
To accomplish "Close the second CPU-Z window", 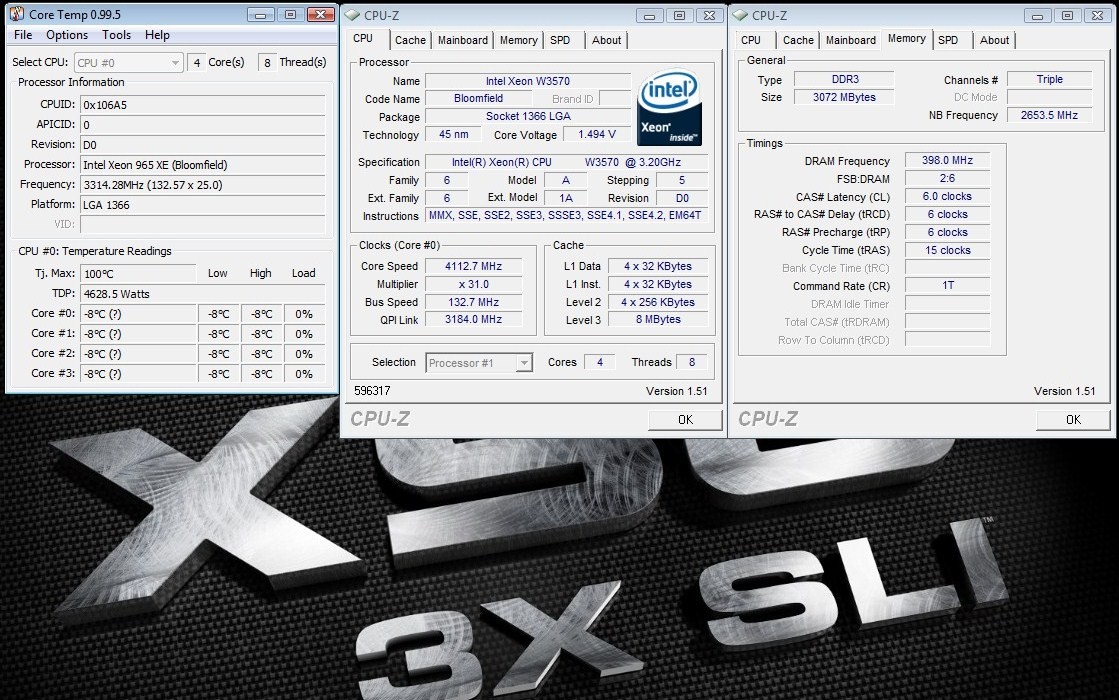I will 1098,15.
